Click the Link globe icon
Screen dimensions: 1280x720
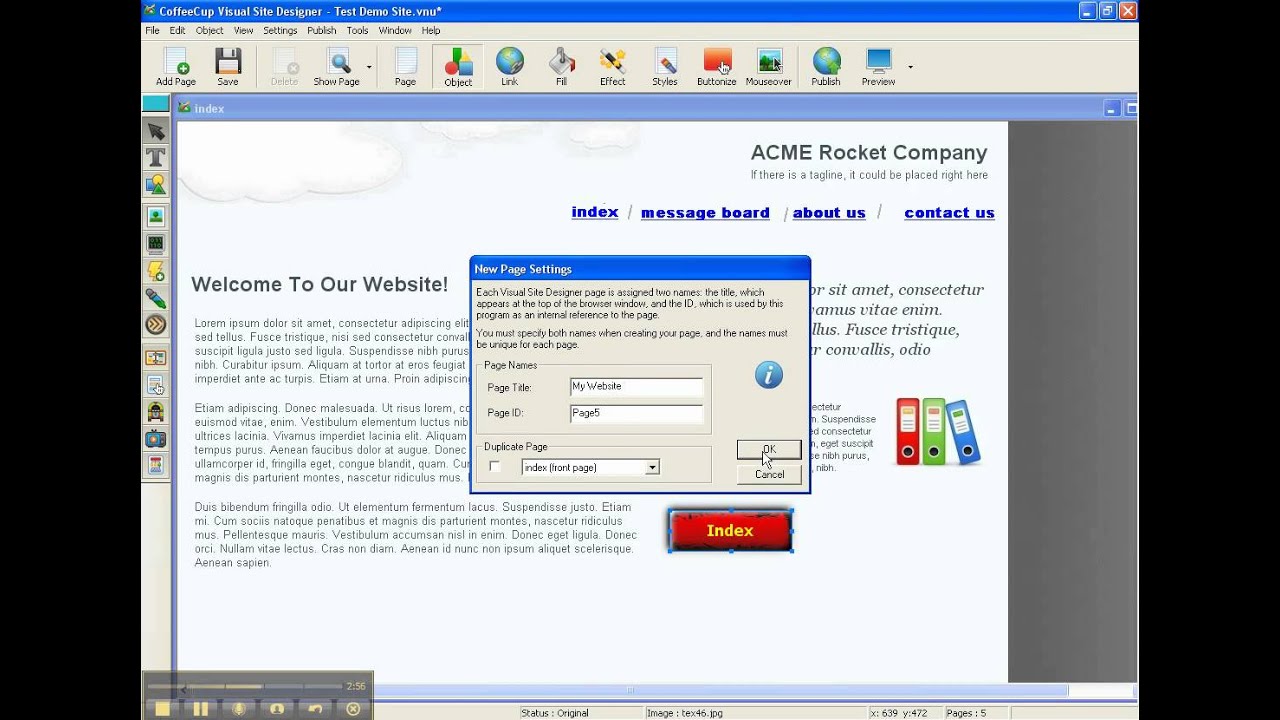(x=509, y=67)
